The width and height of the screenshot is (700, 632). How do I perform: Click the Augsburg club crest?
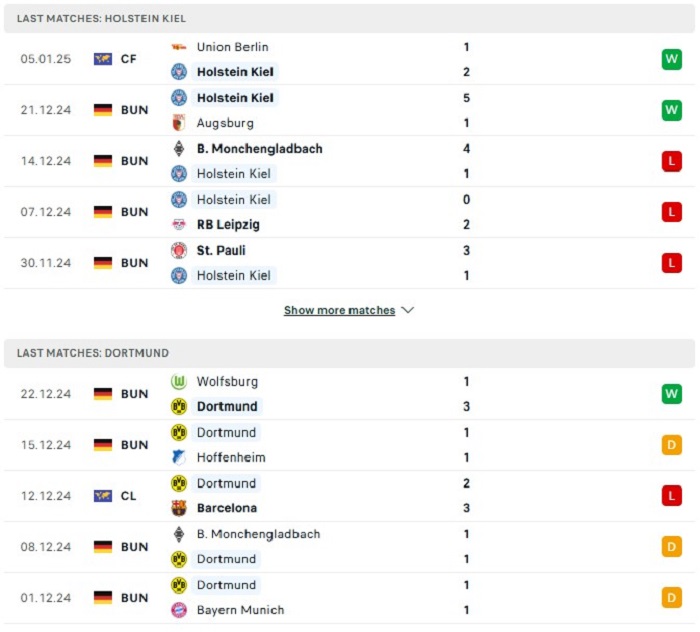pos(179,123)
